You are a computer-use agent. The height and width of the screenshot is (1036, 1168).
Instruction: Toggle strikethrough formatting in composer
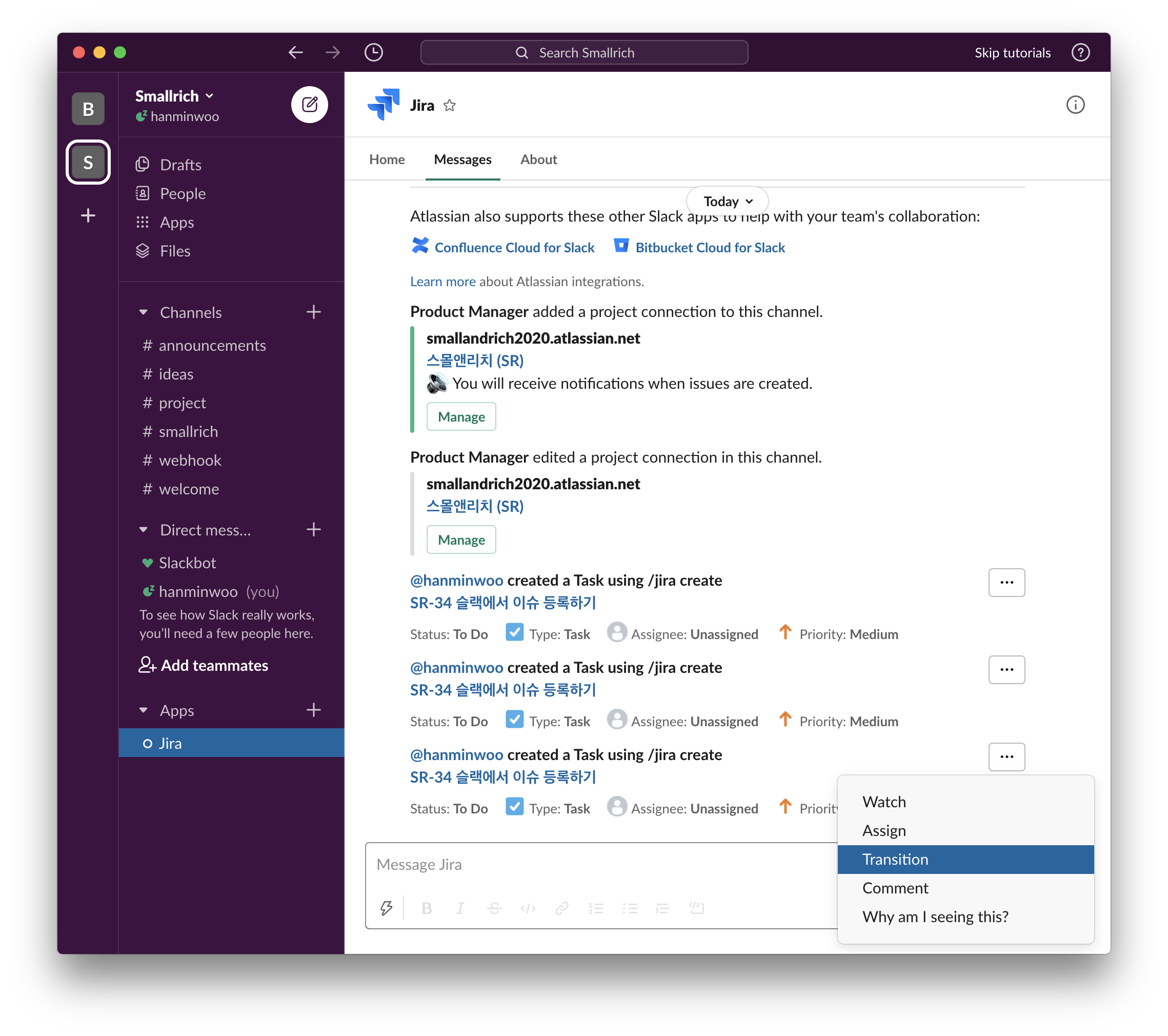pos(494,908)
